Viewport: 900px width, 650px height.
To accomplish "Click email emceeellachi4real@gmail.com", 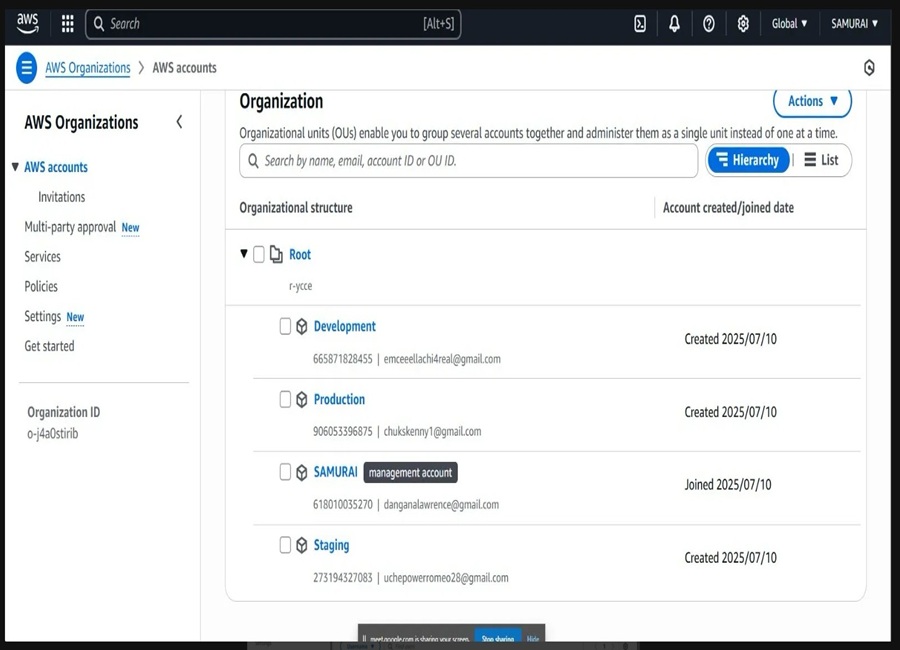I will click(442, 359).
